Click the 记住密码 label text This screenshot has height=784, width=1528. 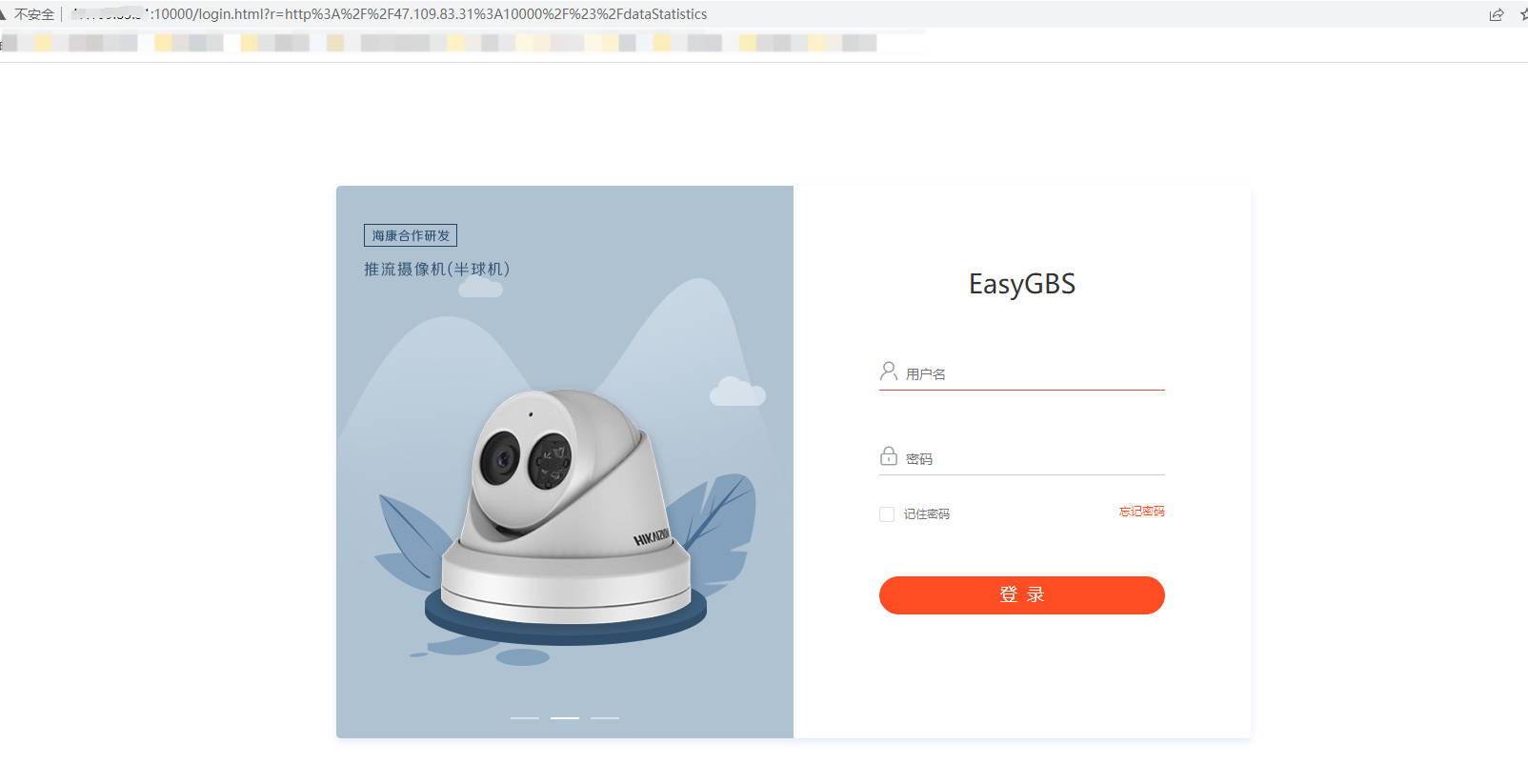pos(927,514)
